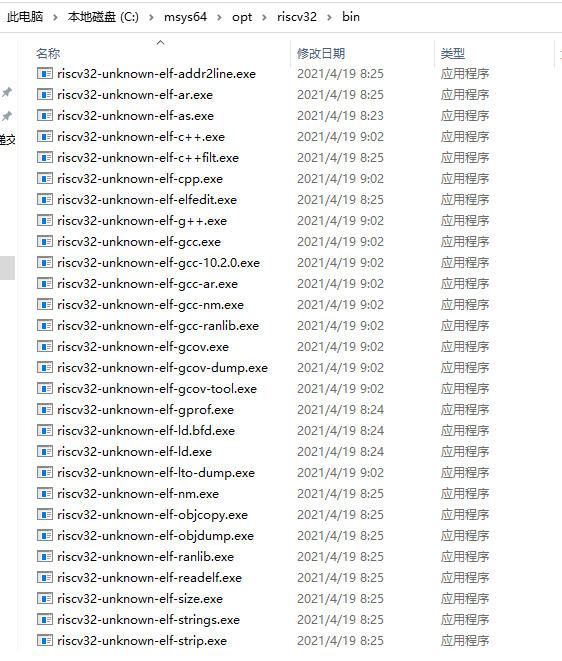This screenshot has height=661, width=562.
Task: Click the icon of riscv32-unknown-elf-addr2line.exe
Action: click(45, 73)
